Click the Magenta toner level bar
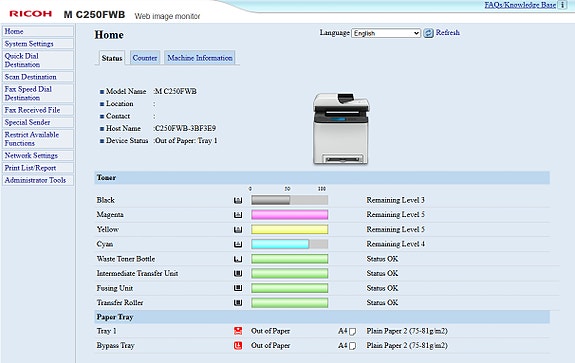575x363 pixels. click(289, 215)
